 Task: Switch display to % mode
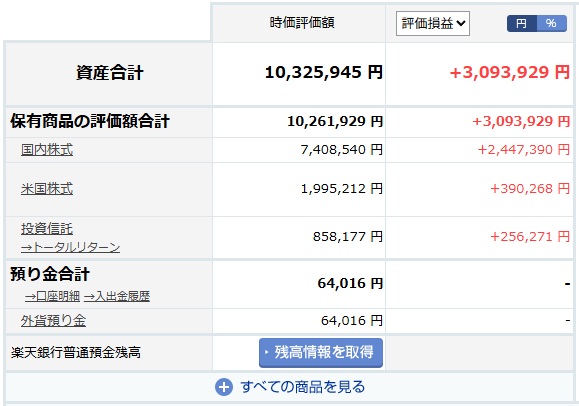551,24
